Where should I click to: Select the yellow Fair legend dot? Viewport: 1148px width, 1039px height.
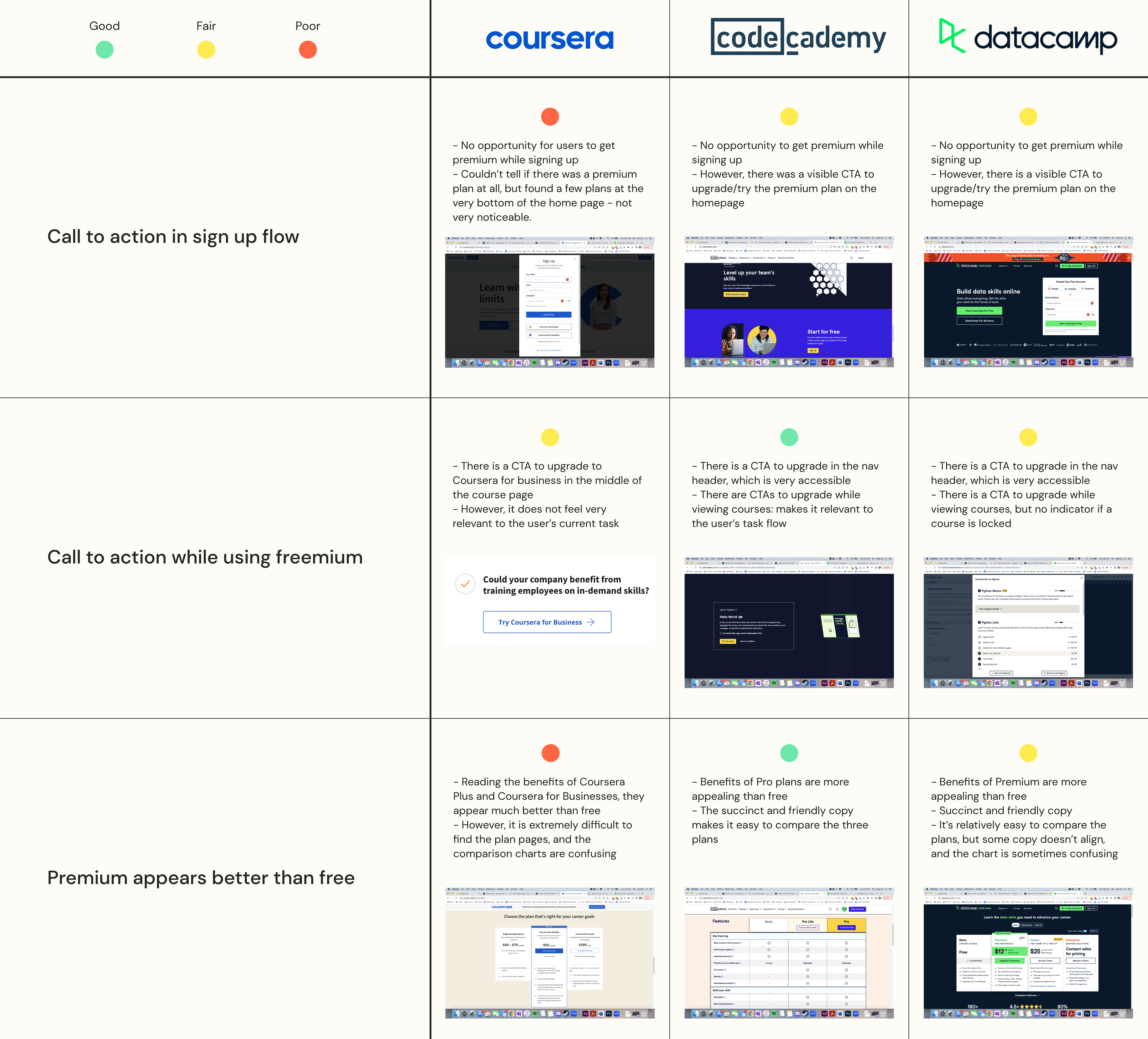[x=206, y=50]
